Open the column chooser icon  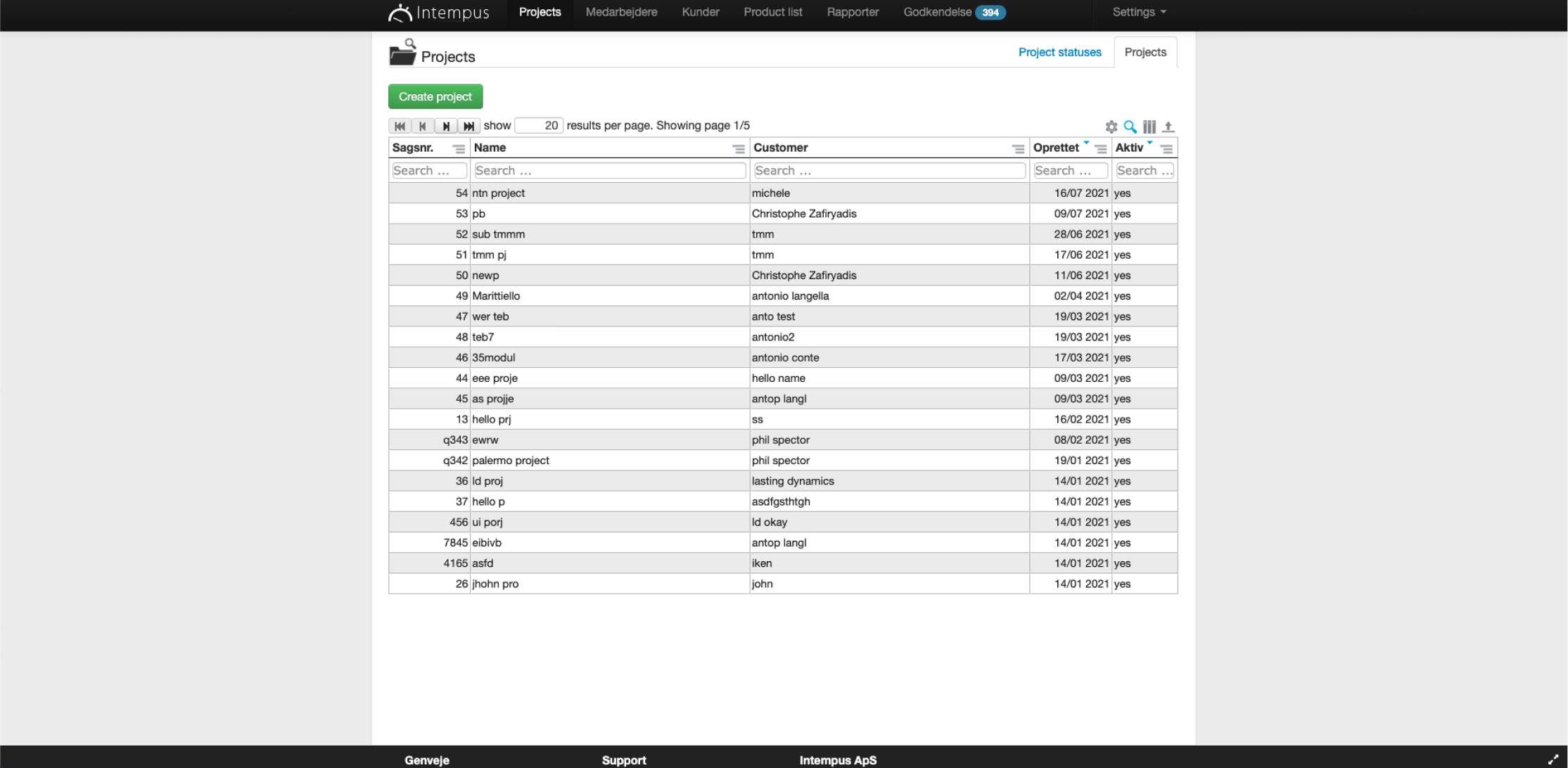(1149, 127)
